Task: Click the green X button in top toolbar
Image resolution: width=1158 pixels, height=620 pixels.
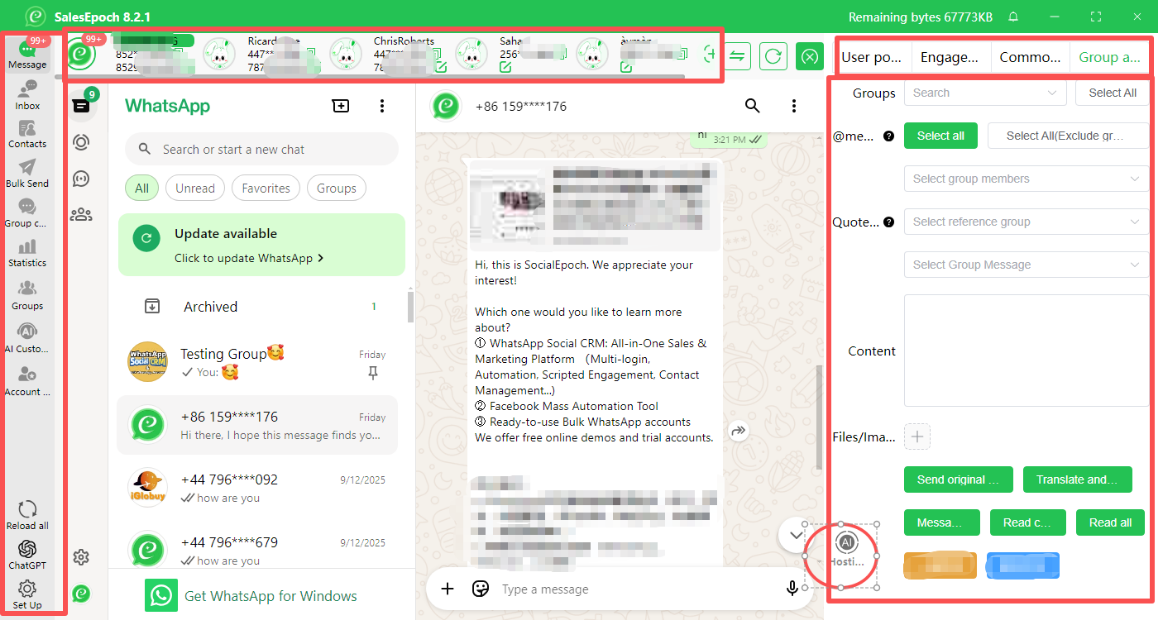Action: (x=809, y=56)
